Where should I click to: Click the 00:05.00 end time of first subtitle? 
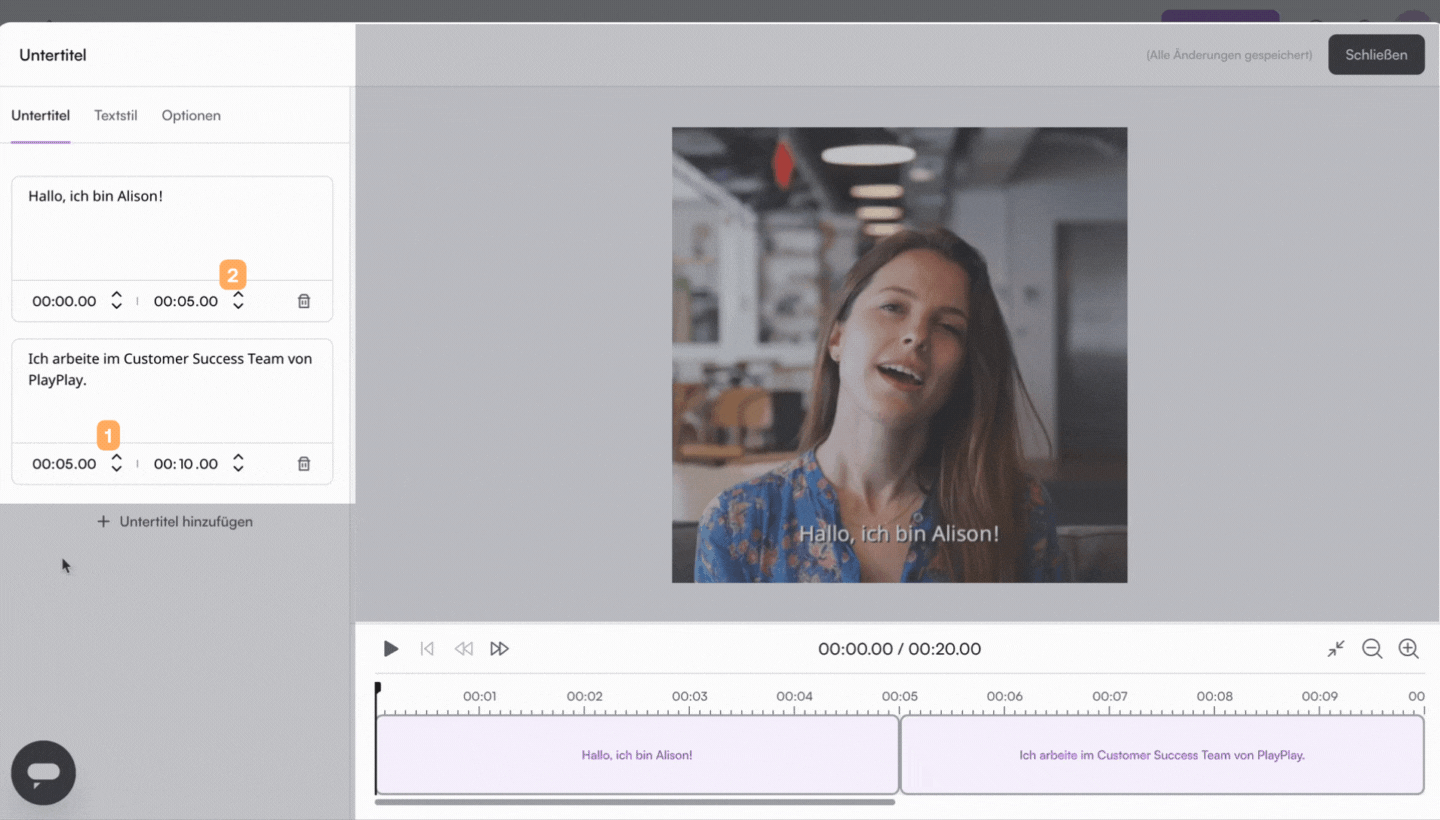186,301
